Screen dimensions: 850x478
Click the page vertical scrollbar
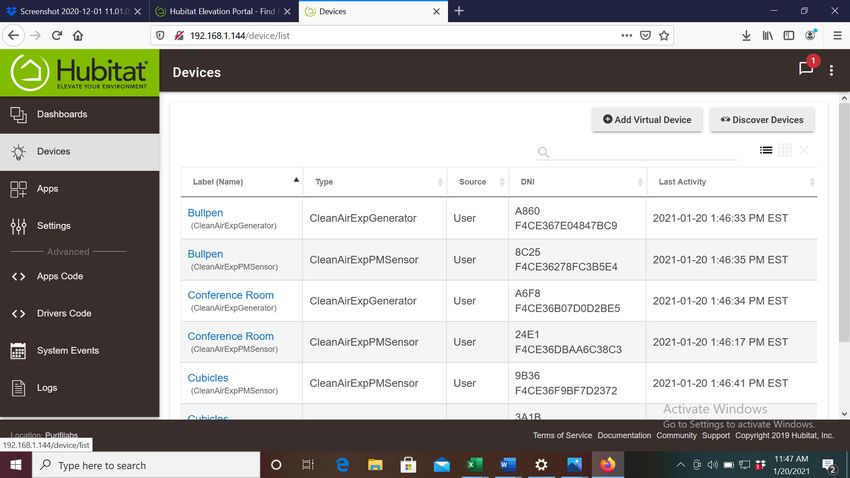844,222
